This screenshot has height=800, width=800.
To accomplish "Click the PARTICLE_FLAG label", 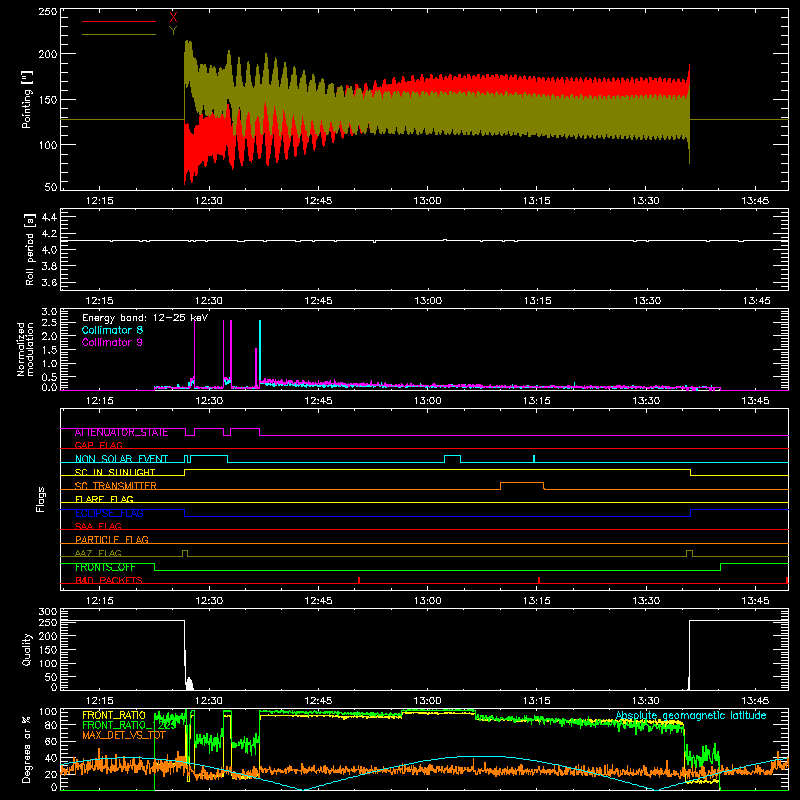I will click(x=112, y=539).
